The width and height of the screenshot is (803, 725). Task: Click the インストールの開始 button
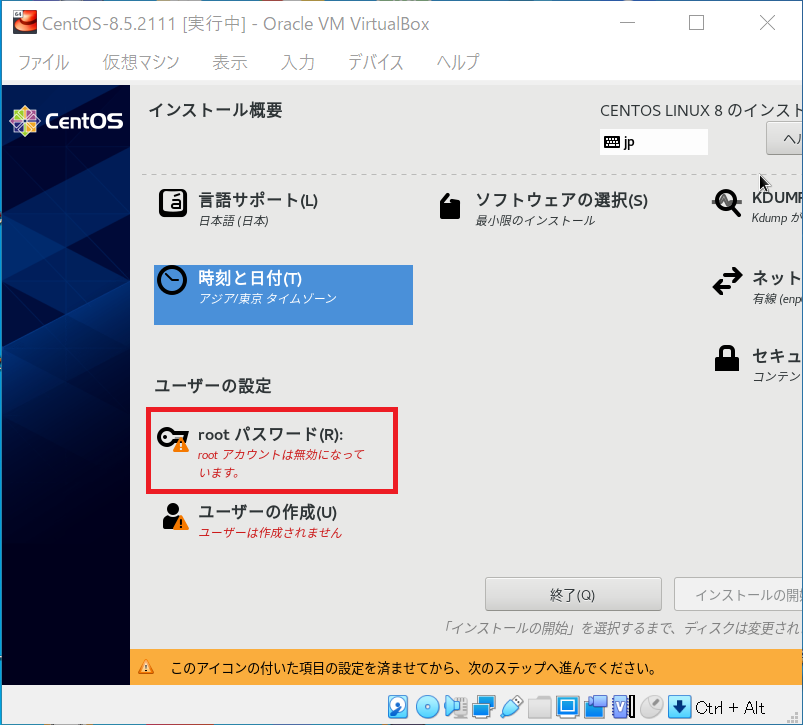click(738, 594)
